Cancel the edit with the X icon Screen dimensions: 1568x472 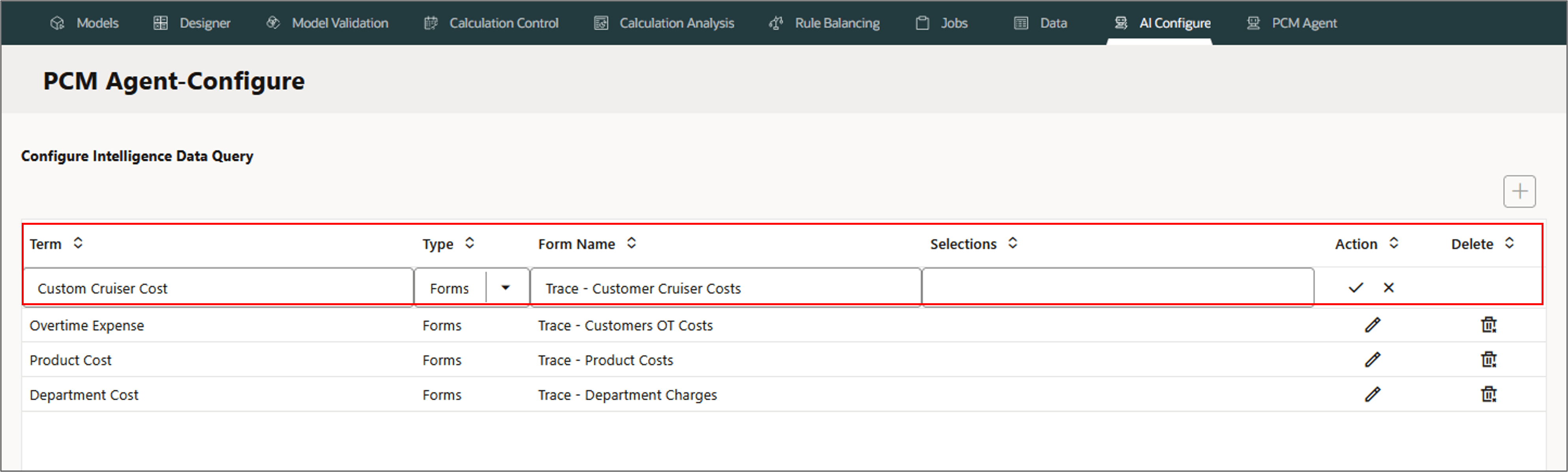point(1388,288)
